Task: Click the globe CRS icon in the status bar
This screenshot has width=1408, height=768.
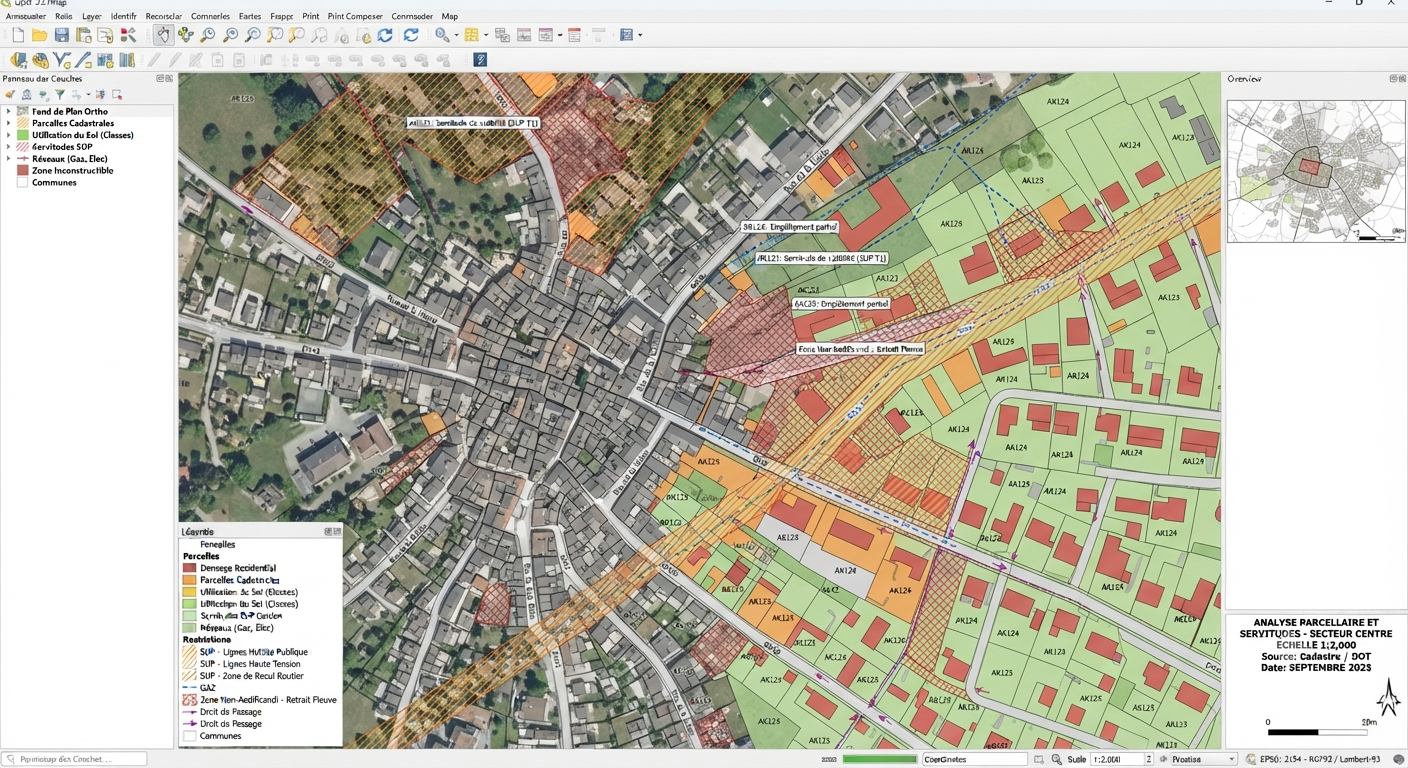Action: (x=1251, y=759)
